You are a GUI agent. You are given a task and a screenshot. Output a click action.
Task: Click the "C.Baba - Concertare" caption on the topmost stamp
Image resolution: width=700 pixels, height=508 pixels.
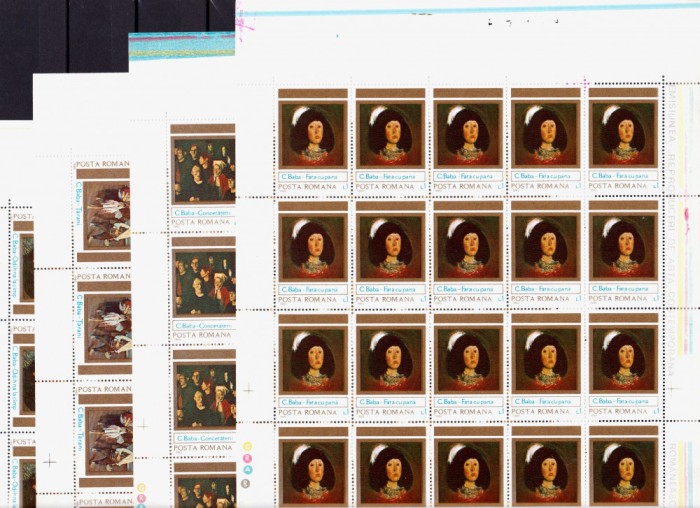pyautogui.click(x=201, y=212)
